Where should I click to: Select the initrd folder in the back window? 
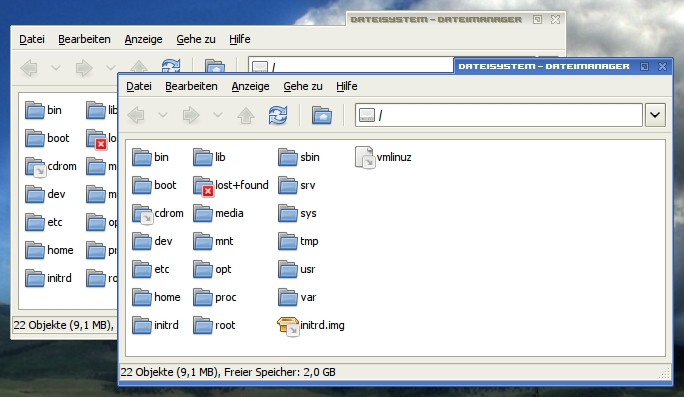click(x=48, y=278)
